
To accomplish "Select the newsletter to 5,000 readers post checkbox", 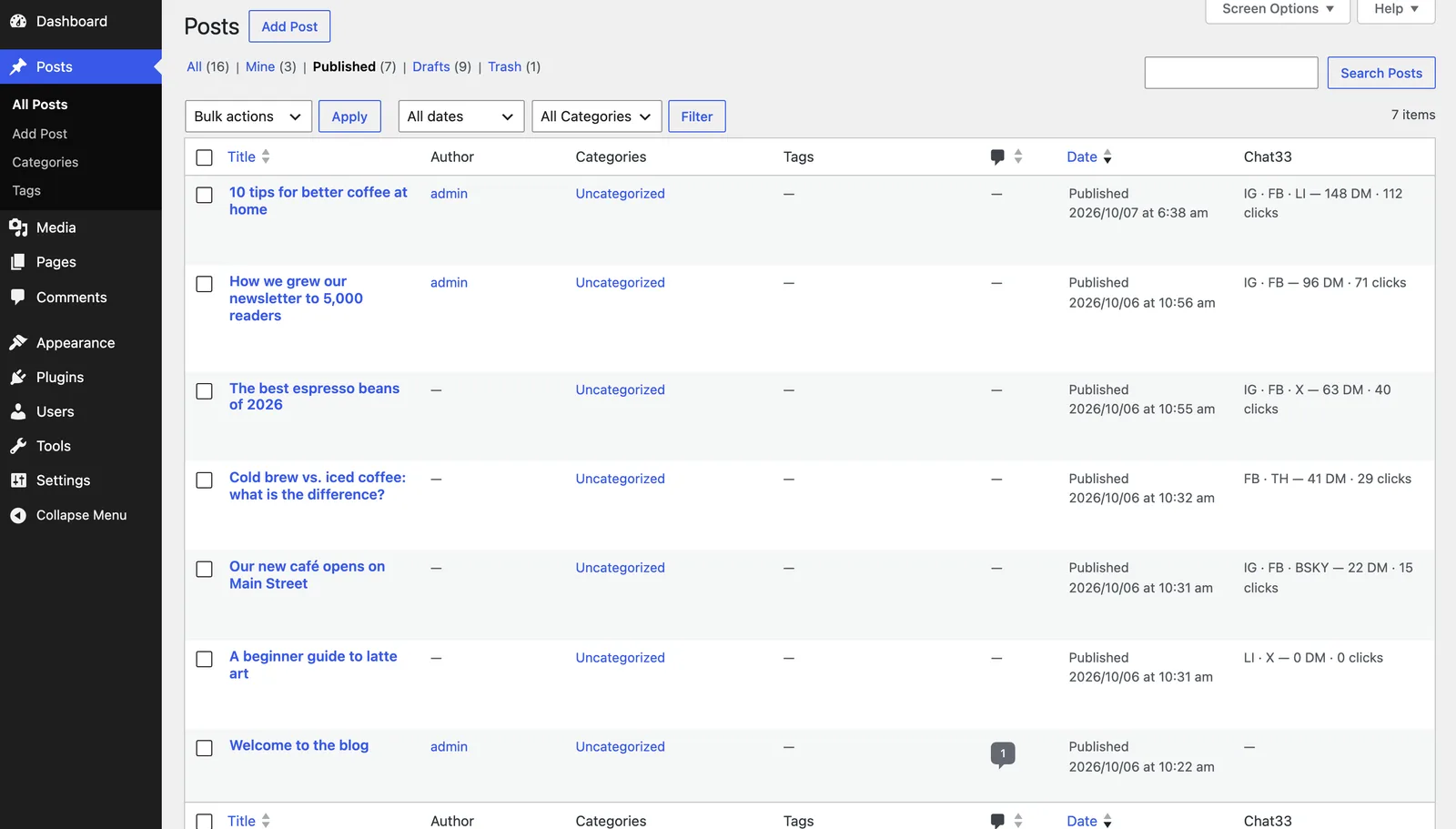I will pos(205,284).
